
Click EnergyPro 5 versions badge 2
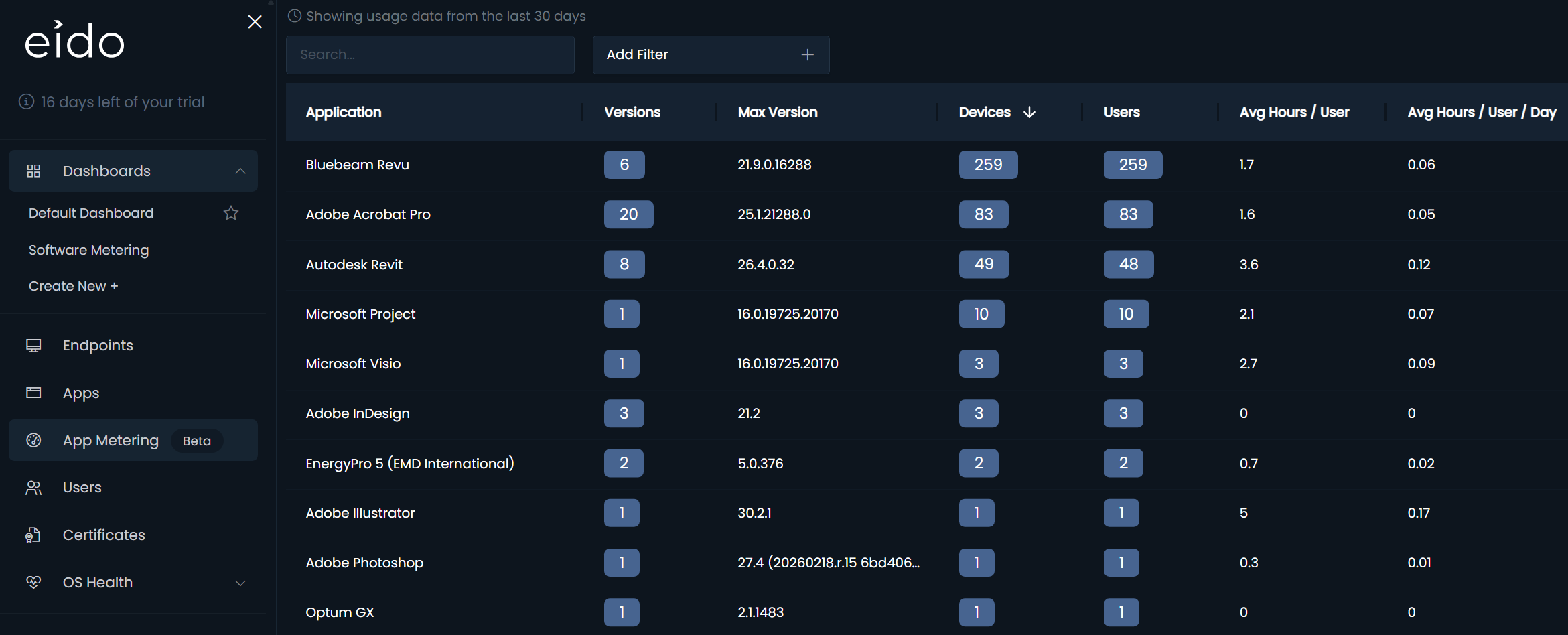coord(624,463)
